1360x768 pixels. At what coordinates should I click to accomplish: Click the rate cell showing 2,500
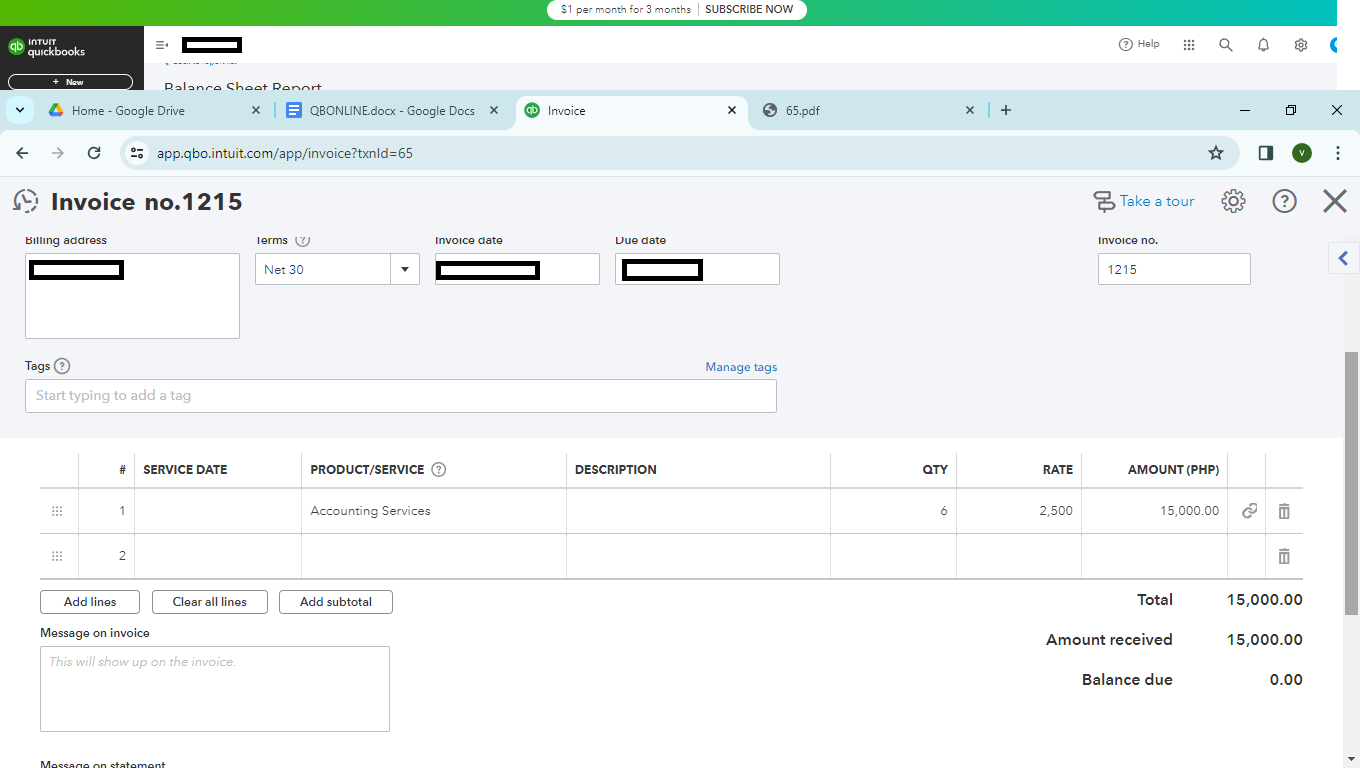point(1019,511)
